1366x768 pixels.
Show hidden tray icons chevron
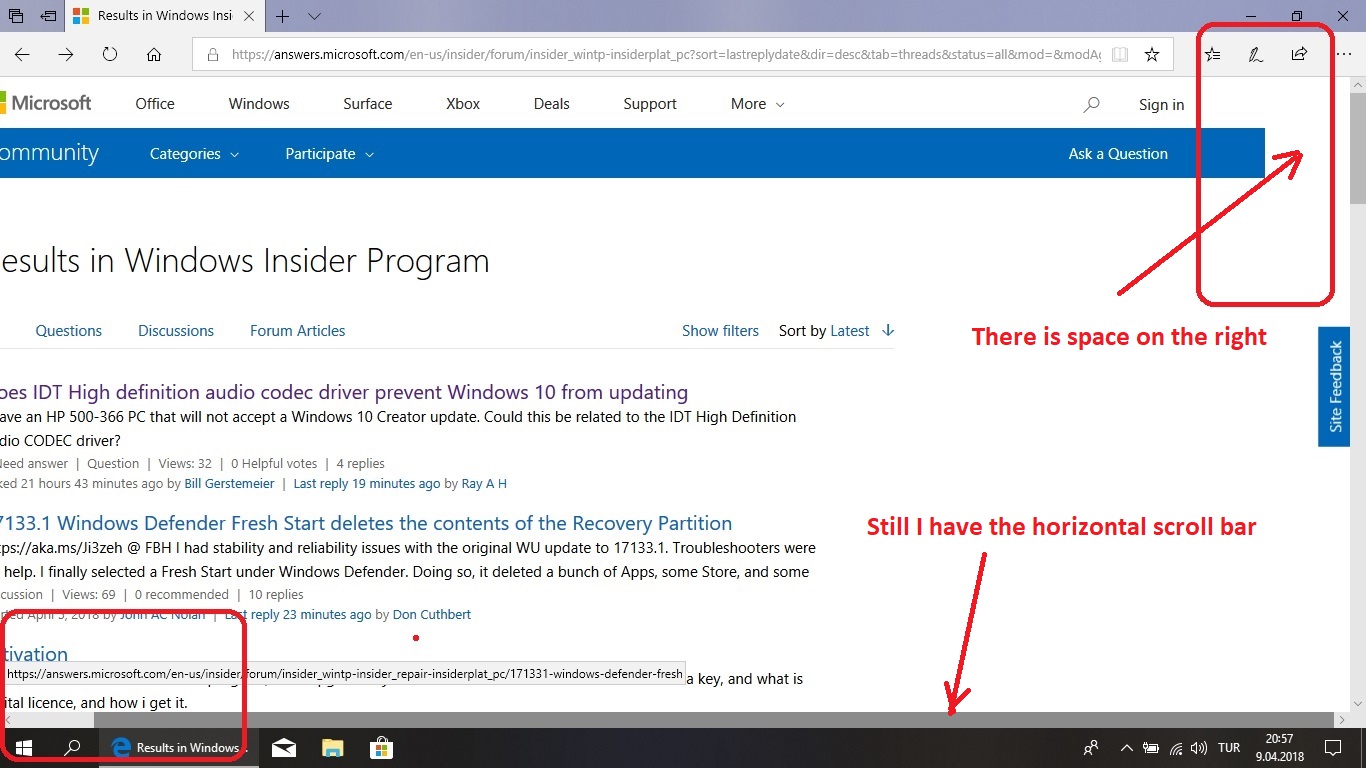coord(1127,747)
